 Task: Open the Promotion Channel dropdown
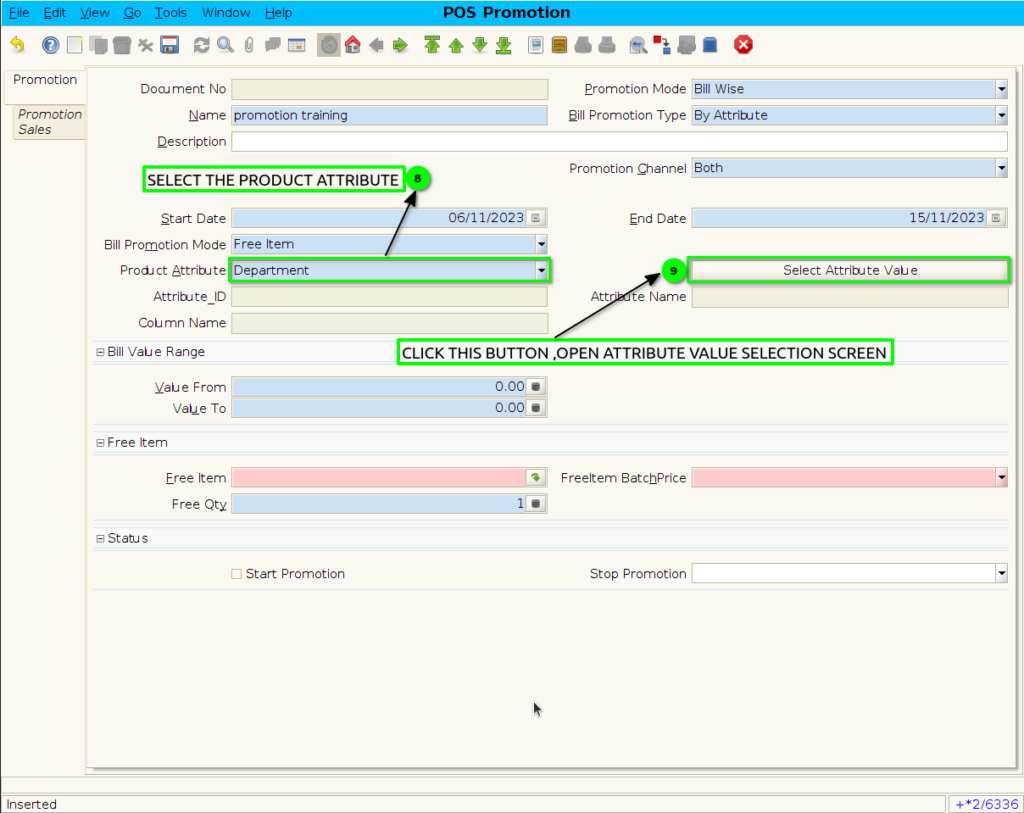point(1001,168)
